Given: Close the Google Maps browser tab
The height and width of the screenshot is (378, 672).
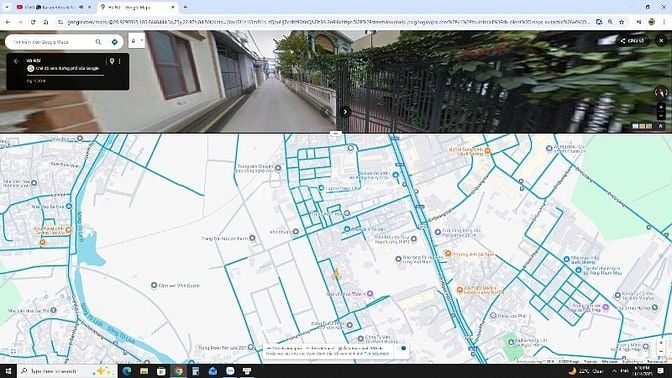Looking at the screenshot, I should click(173, 7).
